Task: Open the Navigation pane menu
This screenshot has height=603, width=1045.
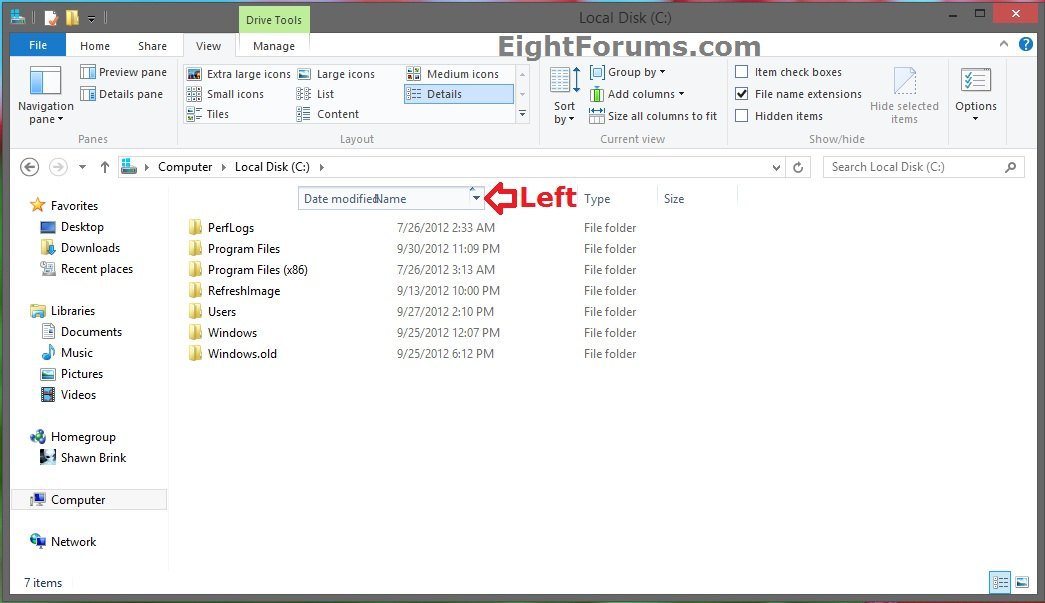Action: coord(45,96)
